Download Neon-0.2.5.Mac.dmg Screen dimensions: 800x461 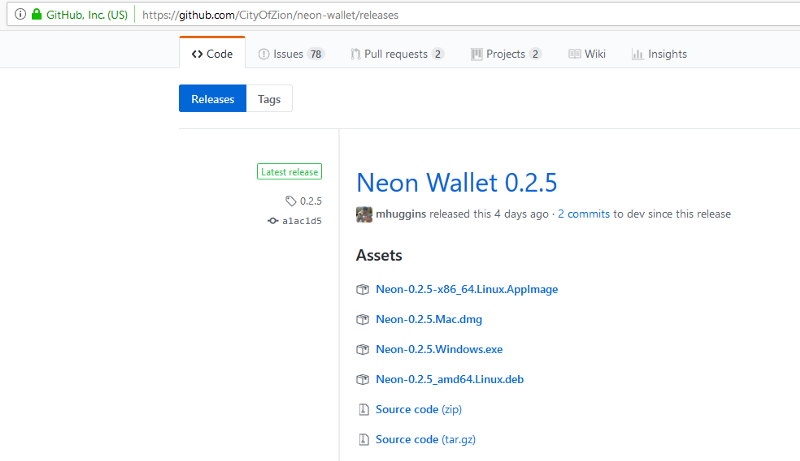[x=429, y=319]
